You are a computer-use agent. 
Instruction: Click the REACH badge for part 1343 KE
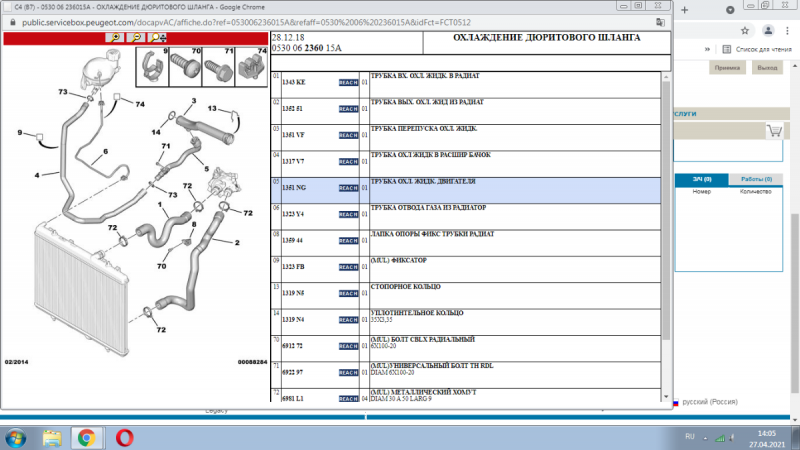tap(348, 82)
